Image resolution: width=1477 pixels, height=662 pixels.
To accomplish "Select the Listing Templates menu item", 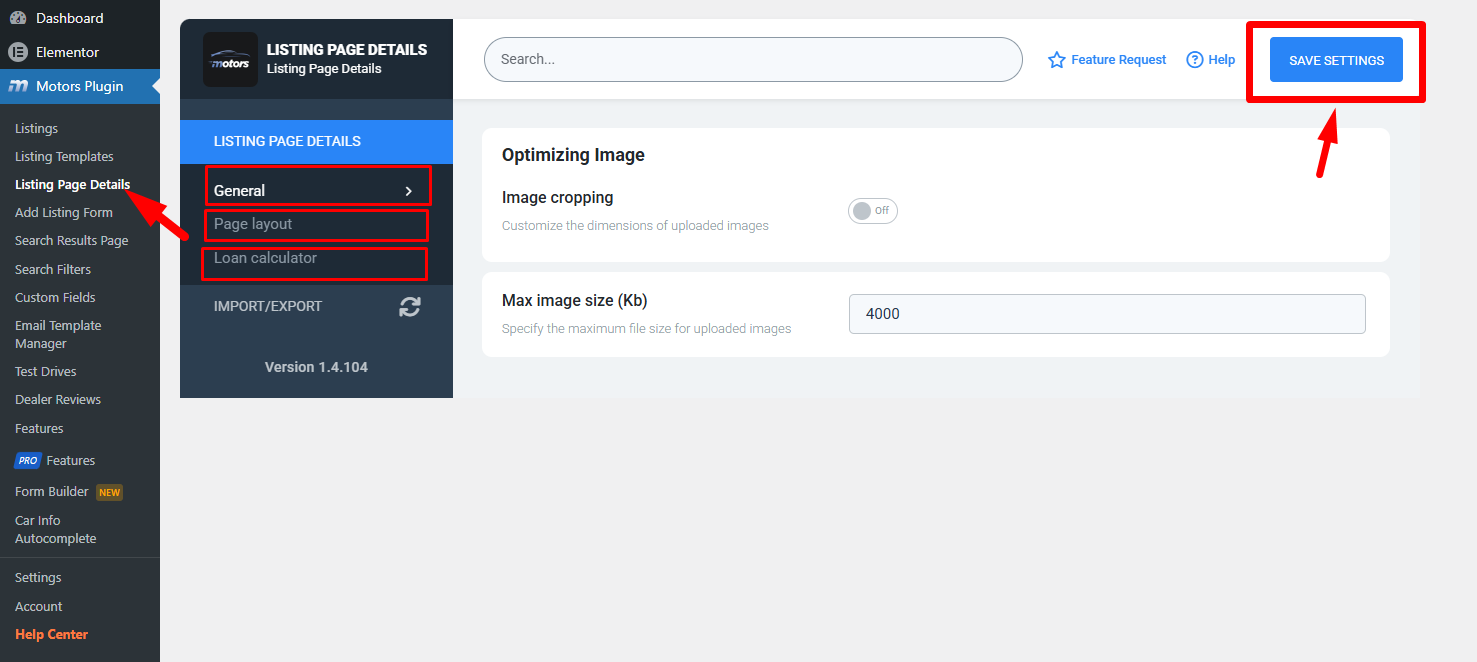I will (x=64, y=157).
